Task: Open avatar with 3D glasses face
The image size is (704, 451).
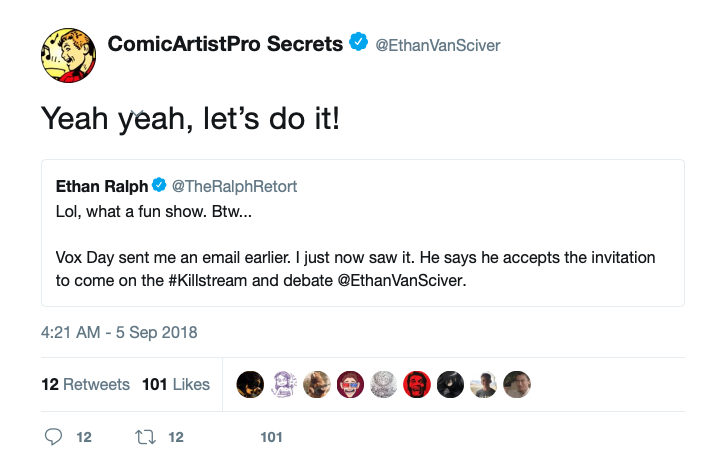Action: [350, 385]
